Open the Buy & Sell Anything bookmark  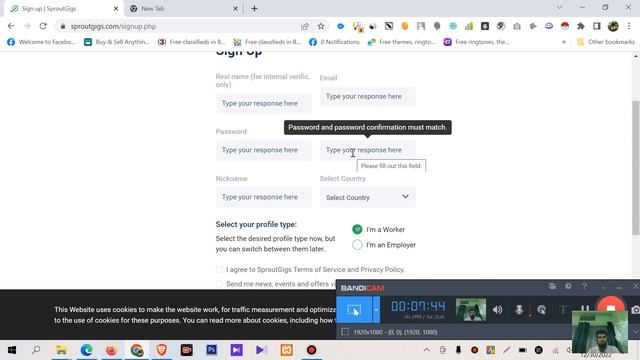(117, 42)
